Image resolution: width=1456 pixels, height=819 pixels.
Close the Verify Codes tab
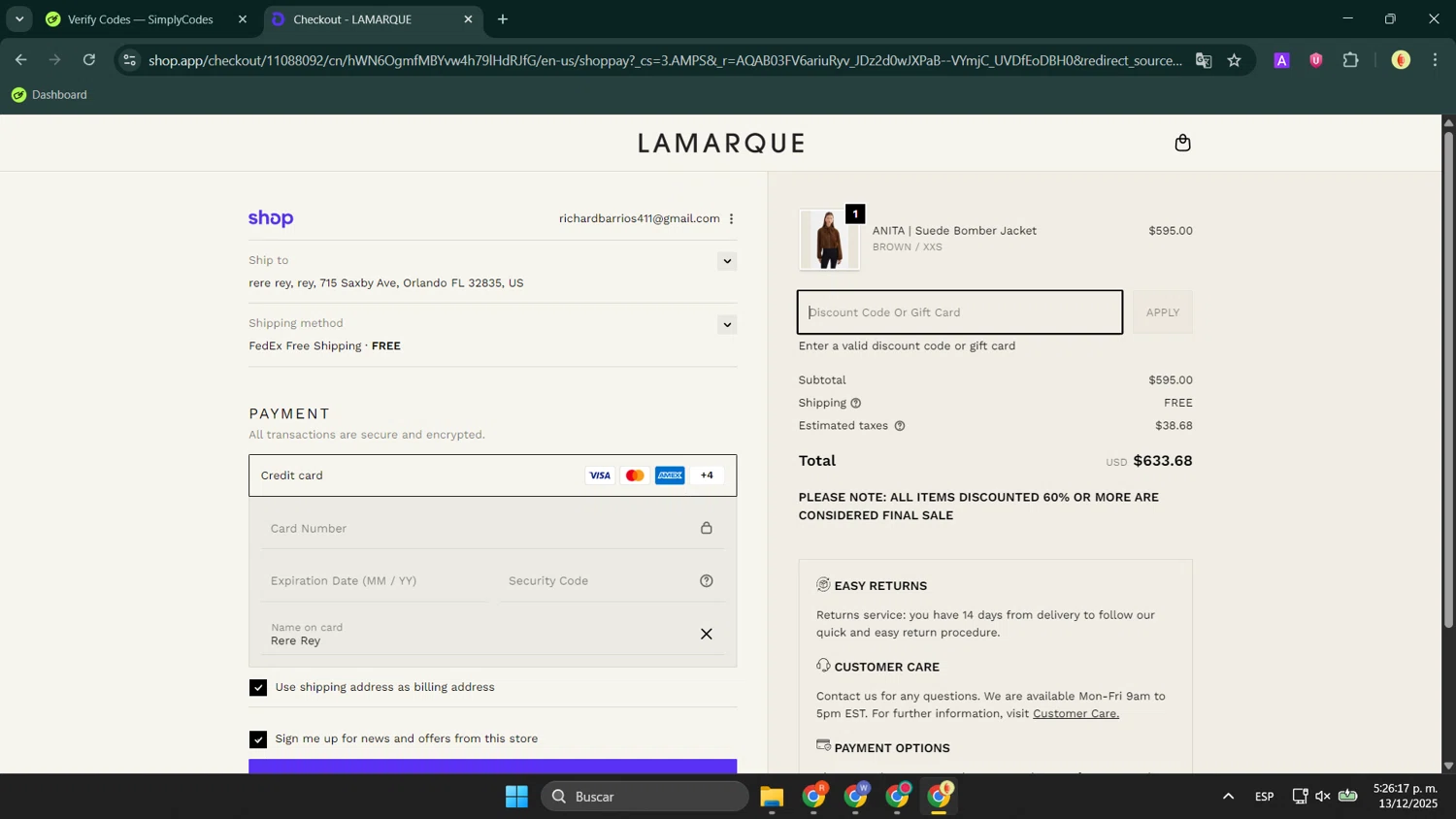(243, 19)
